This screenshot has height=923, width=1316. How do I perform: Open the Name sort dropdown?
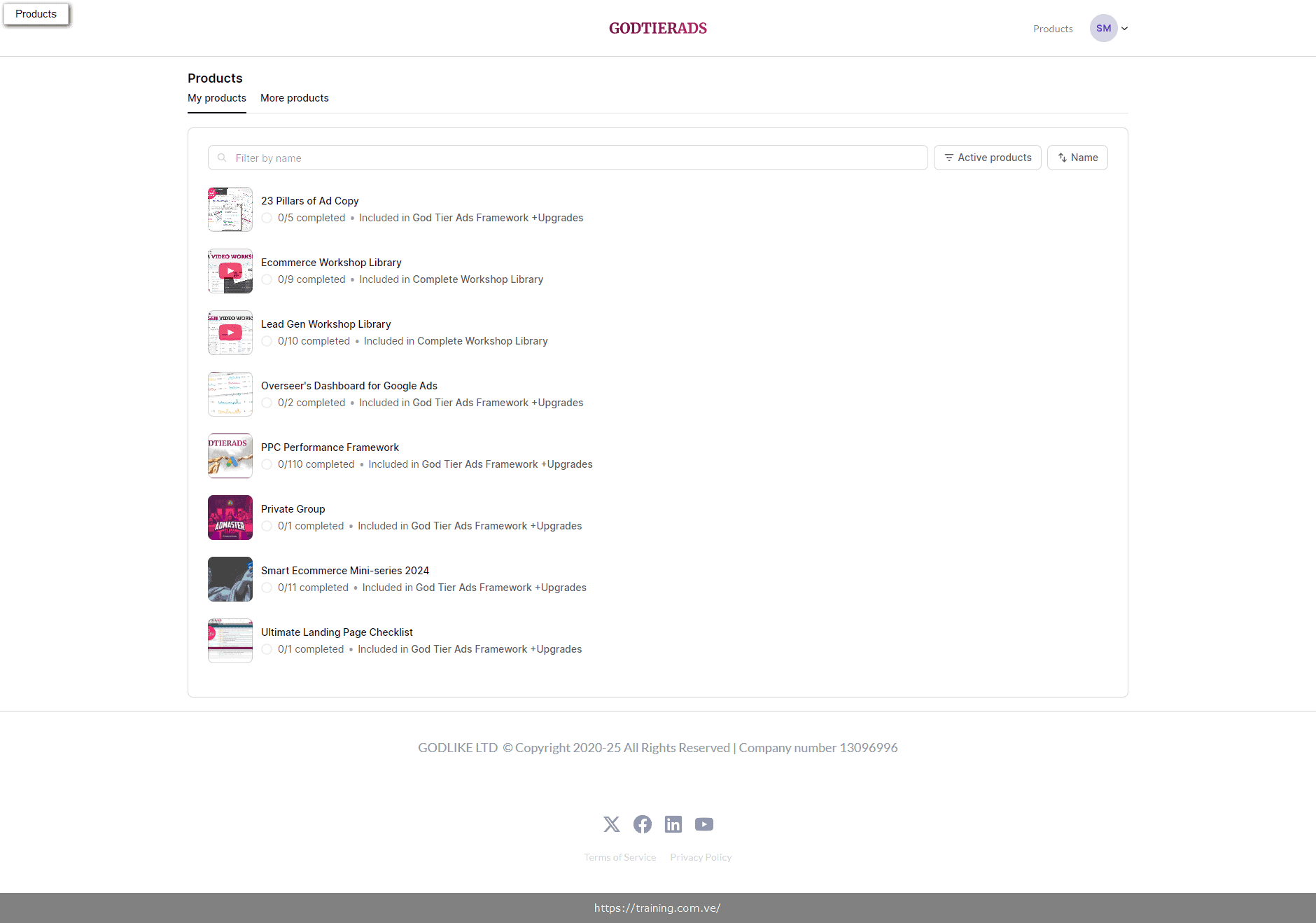coord(1077,158)
